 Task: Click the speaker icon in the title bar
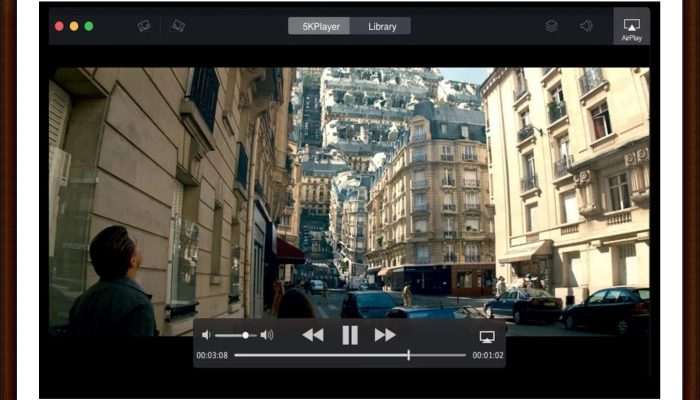coord(586,26)
